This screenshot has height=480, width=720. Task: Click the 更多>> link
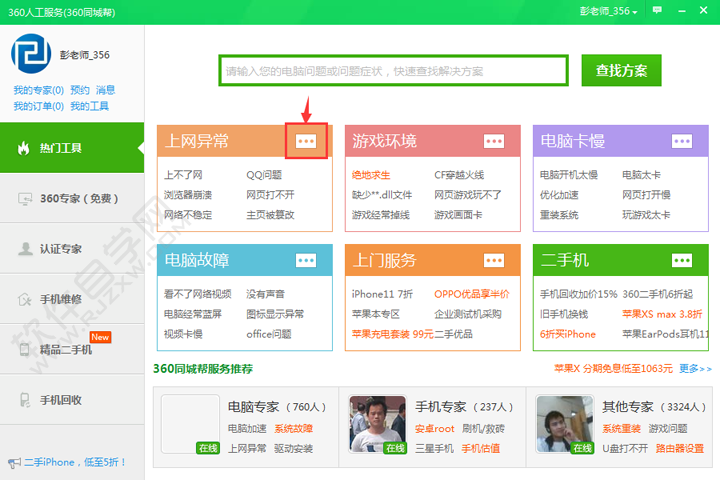click(x=695, y=368)
